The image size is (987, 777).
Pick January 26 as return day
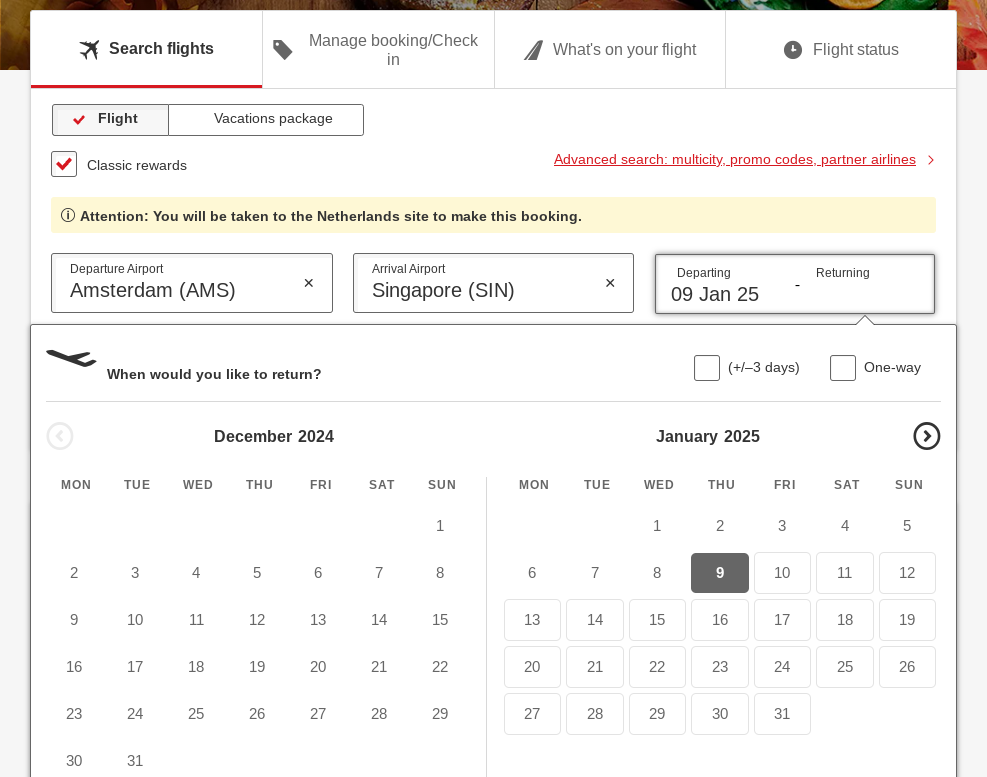click(907, 667)
